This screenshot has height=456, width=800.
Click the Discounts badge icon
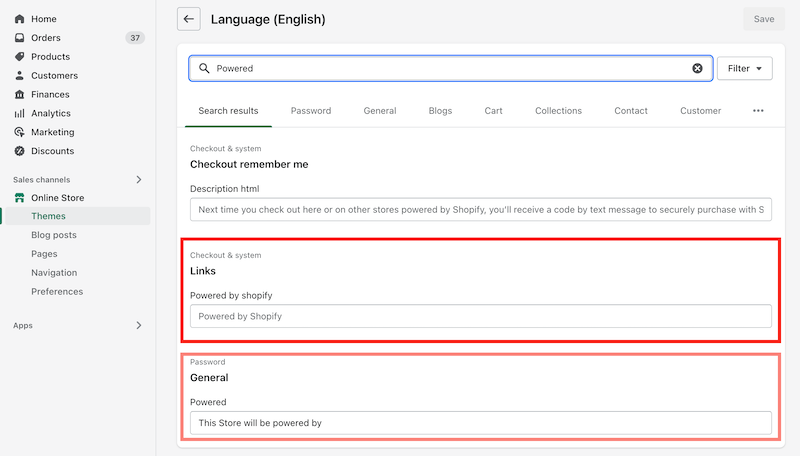[19, 151]
